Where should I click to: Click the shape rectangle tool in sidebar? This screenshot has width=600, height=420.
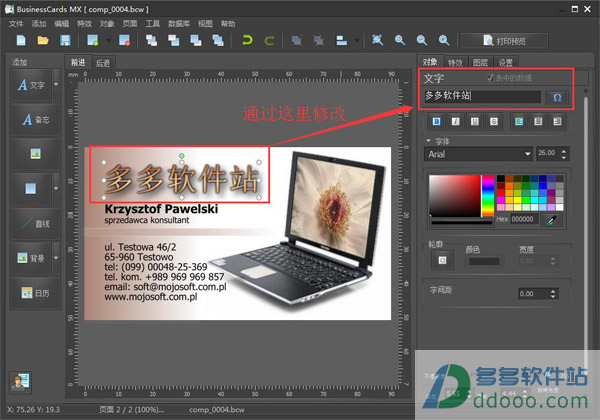point(31,189)
